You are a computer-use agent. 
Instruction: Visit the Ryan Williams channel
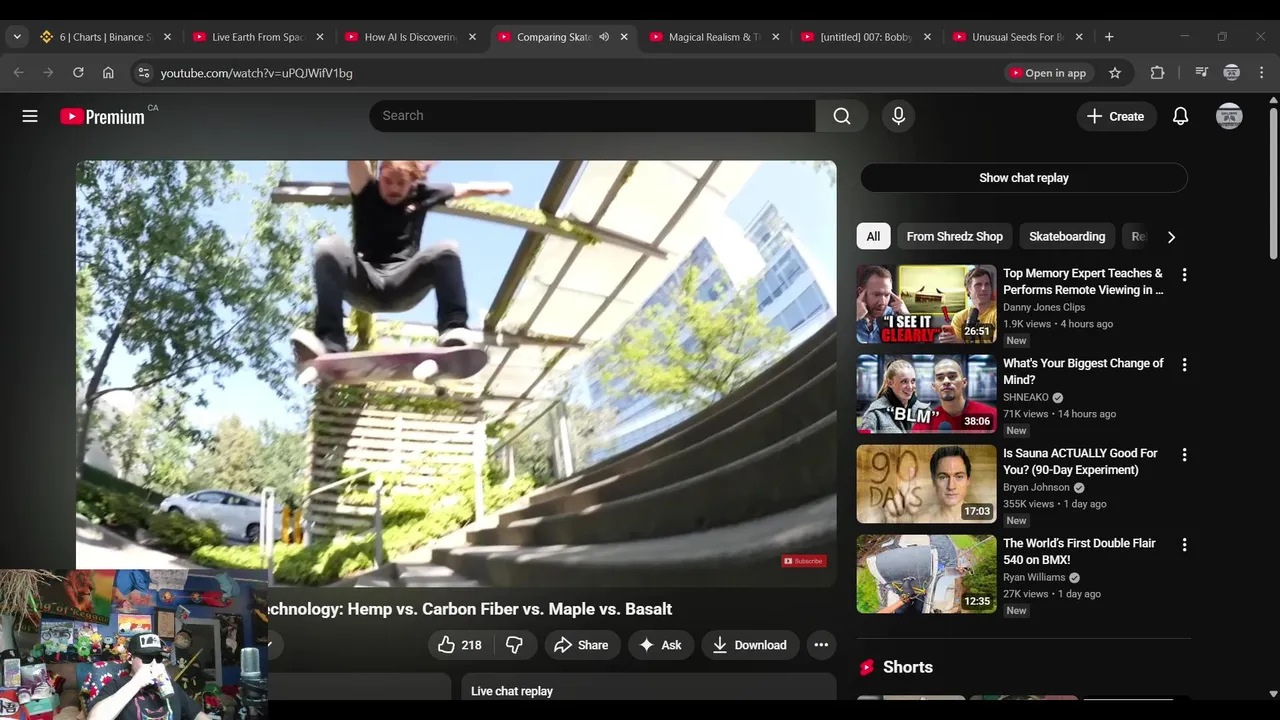pos(1034,577)
